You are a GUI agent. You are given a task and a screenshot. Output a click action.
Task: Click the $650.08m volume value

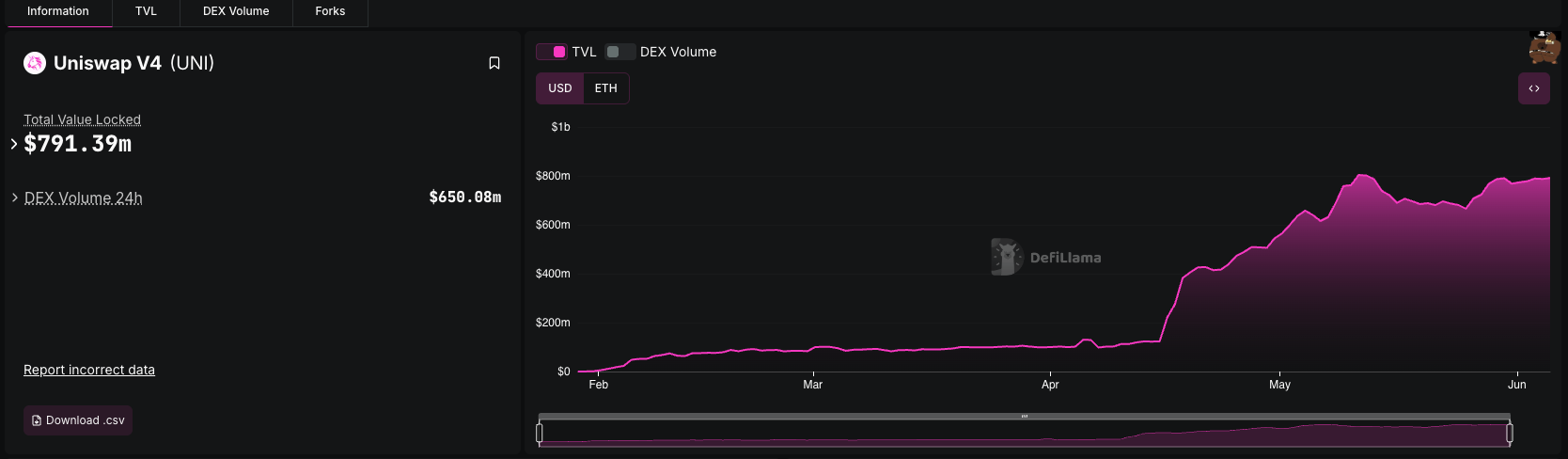465,198
